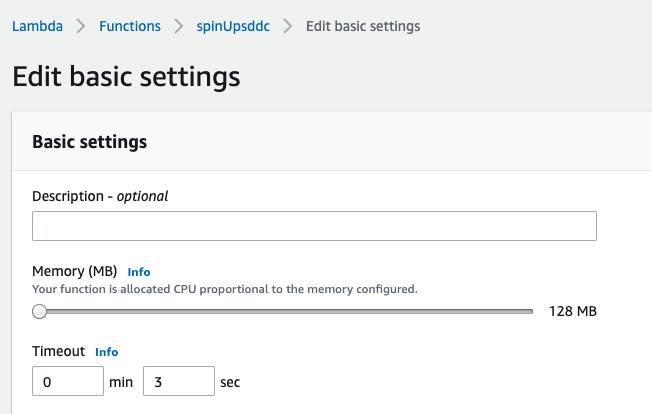Click the Description - optional label
The width and height of the screenshot is (652, 414).
[x=100, y=196]
